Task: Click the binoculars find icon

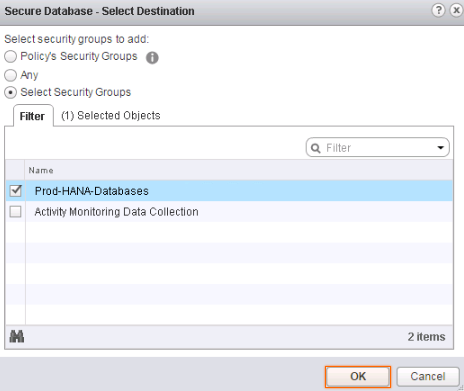Action: (x=17, y=336)
